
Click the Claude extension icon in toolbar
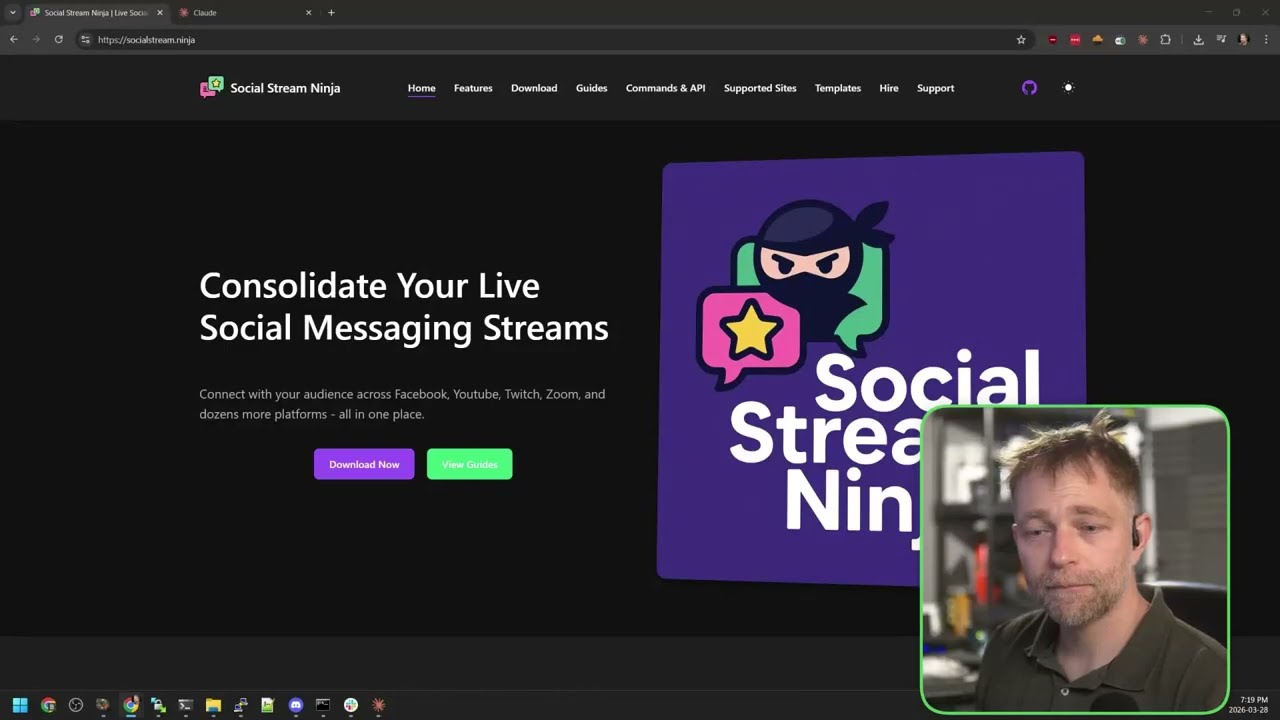(x=1143, y=40)
